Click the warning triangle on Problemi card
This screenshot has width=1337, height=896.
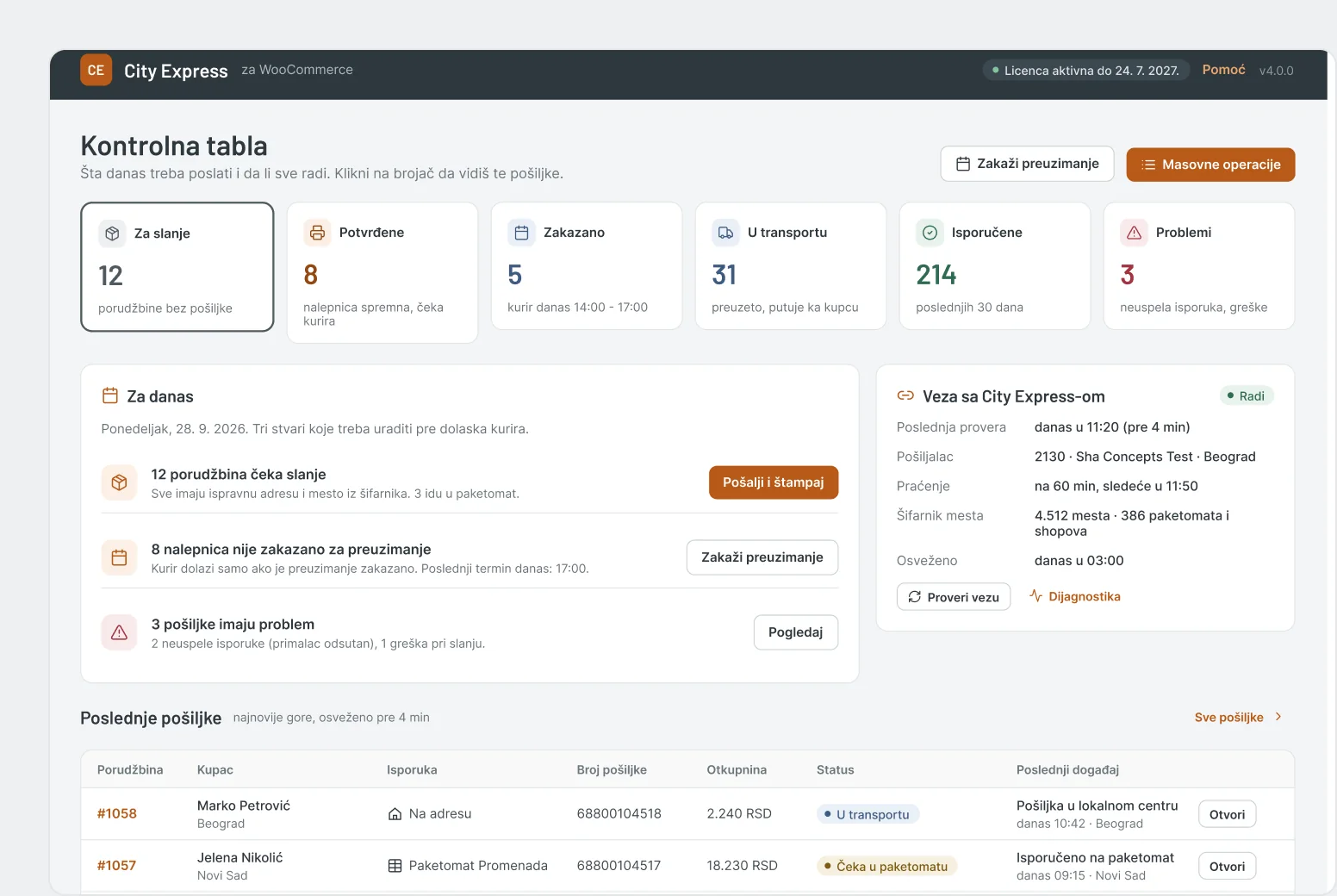coord(1134,233)
